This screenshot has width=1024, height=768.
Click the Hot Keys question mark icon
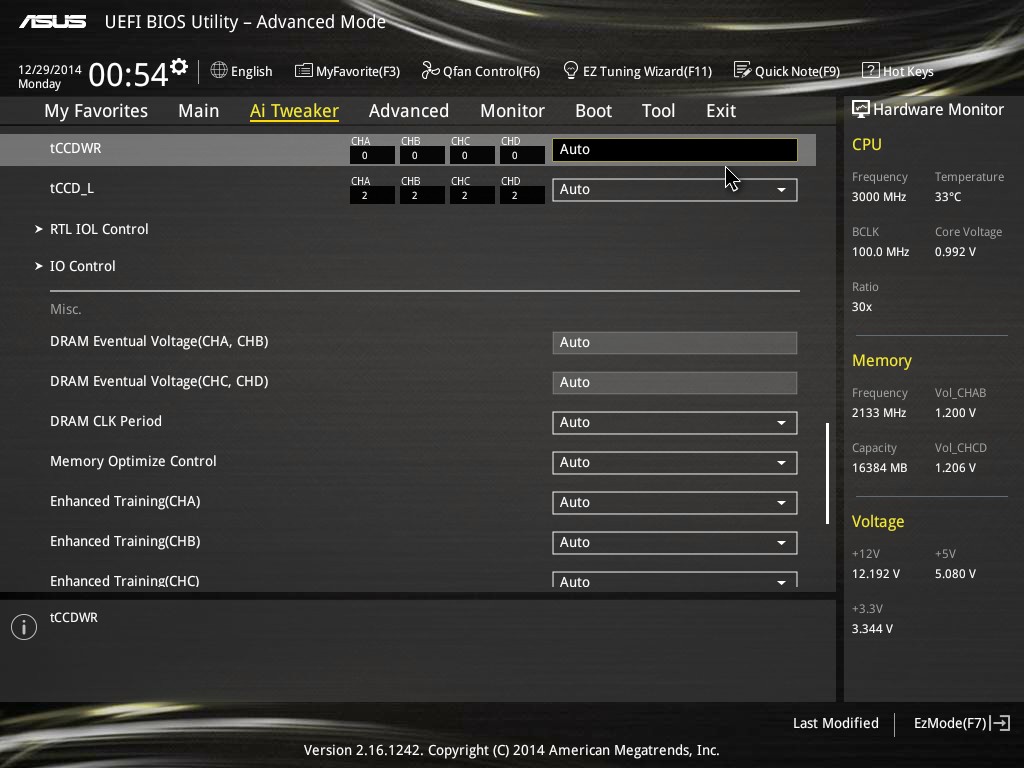click(x=871, y=70)
